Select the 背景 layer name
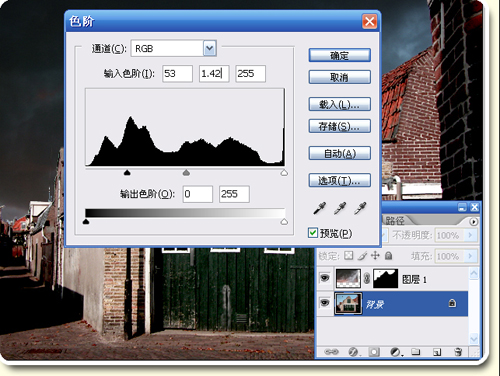This screenshot has height=376, width=500. tap(375, 304)
